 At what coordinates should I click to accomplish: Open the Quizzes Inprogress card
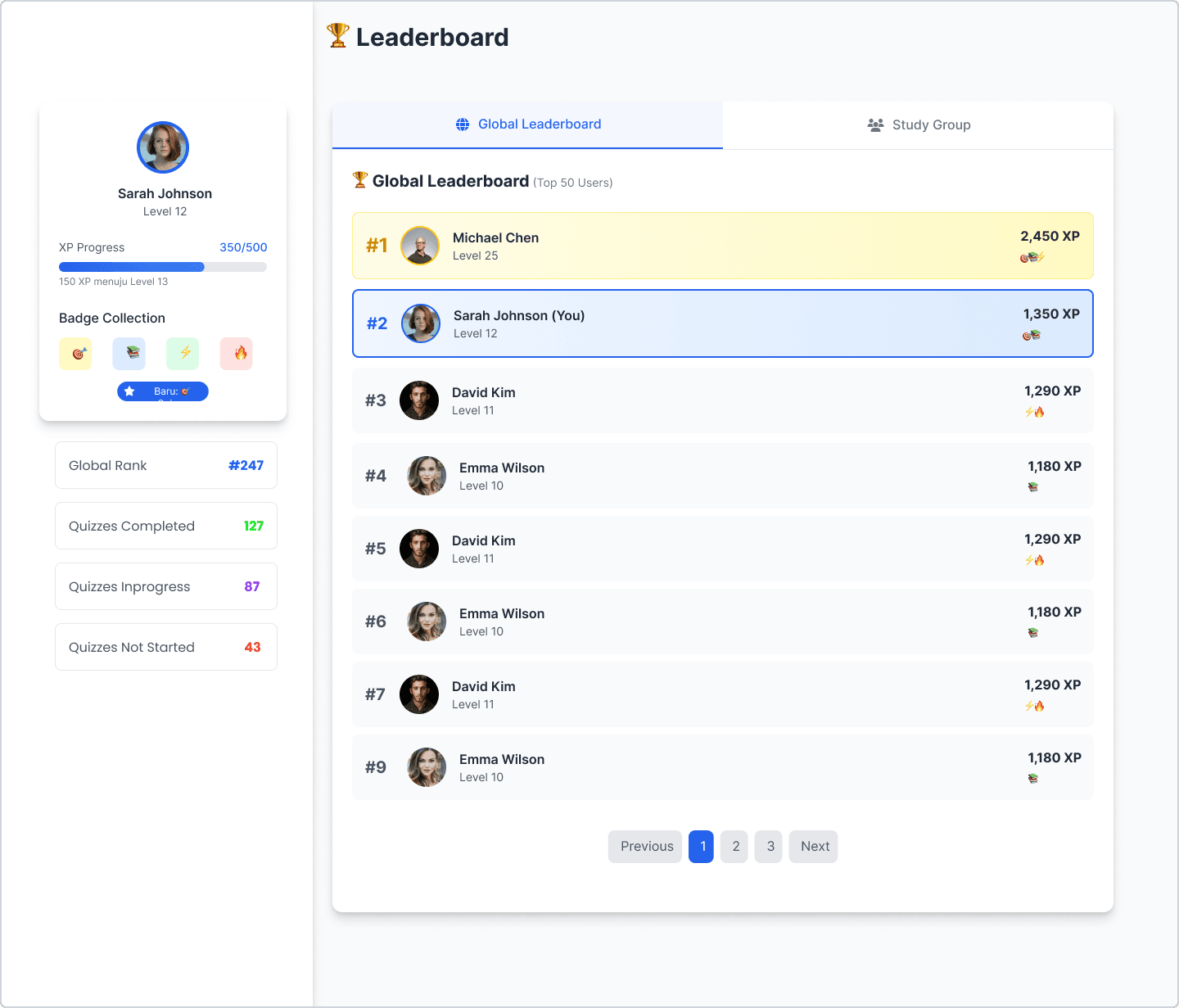pyautogui.click(x=166, y=586)
